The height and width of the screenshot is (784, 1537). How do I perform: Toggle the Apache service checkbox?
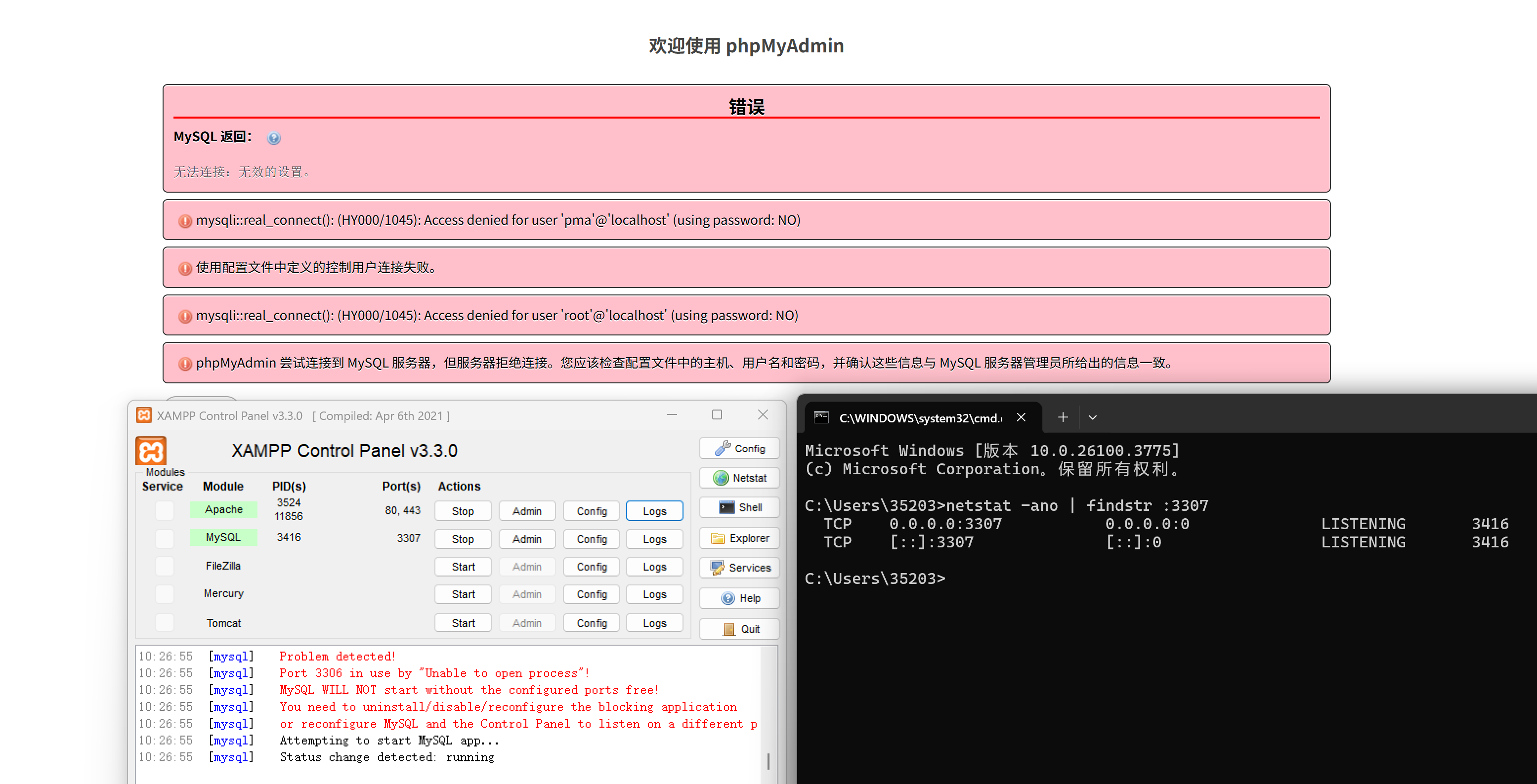[164, 510]
